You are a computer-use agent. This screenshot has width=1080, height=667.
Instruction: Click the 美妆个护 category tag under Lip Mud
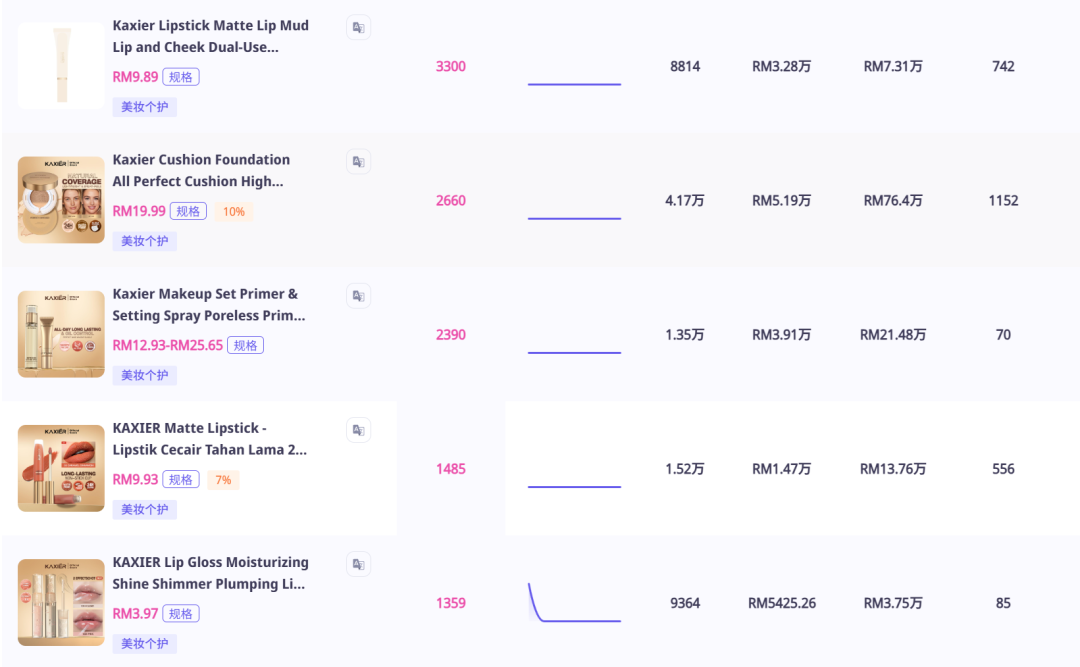144,107
